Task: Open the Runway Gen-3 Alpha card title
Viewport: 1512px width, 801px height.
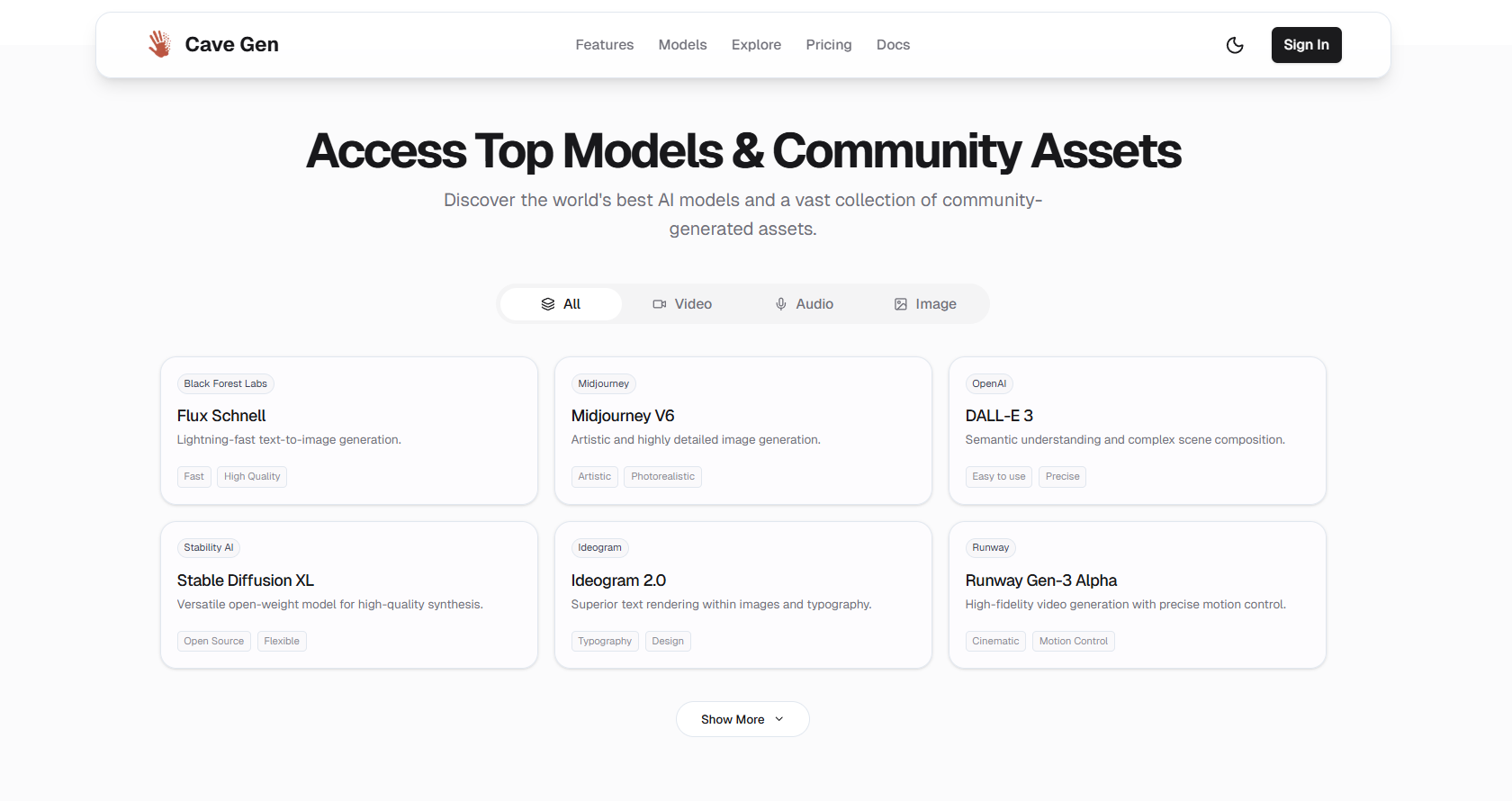Action: [x=1041, y=580]
